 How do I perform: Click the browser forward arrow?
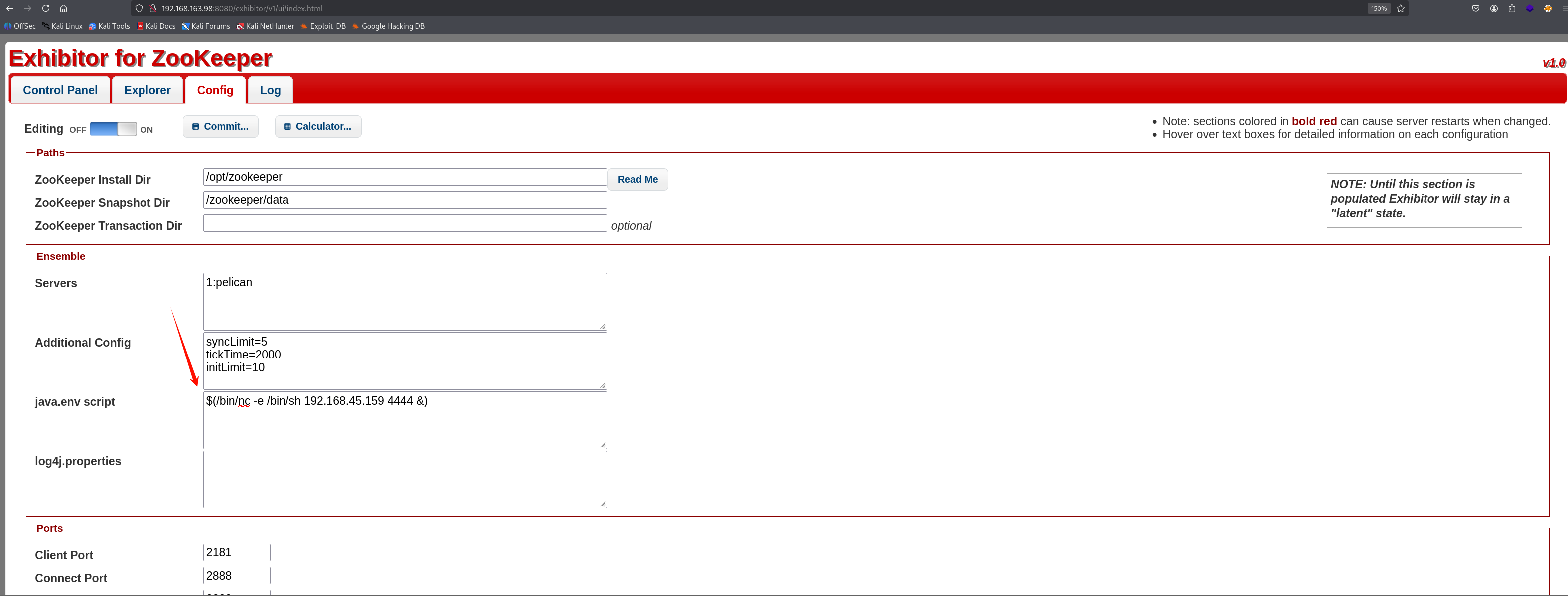[x=27, y=8]
